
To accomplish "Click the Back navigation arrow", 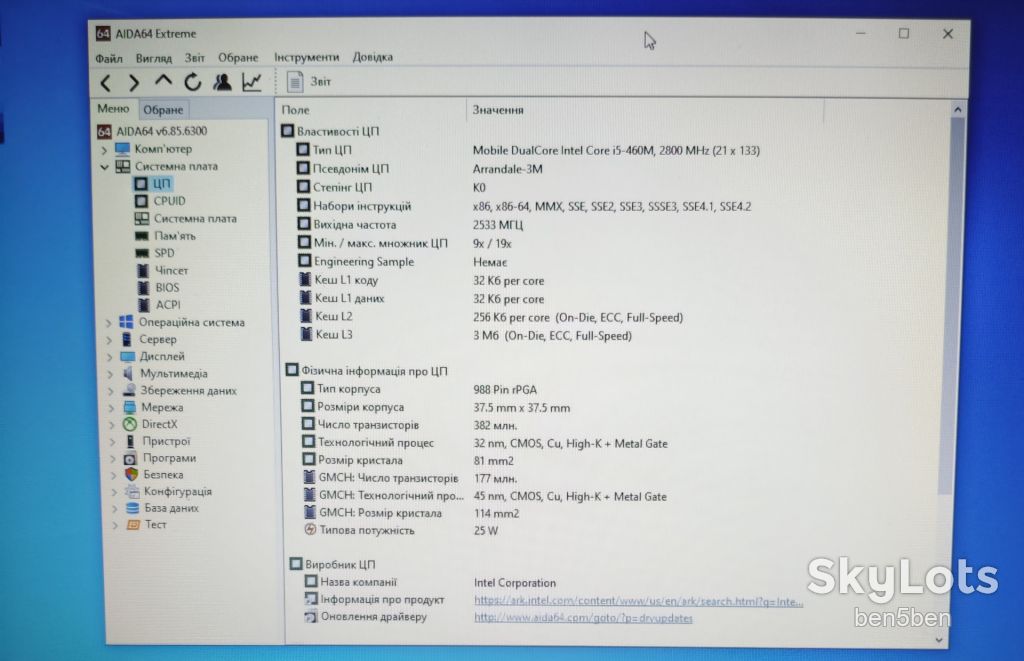I will 106,83.
